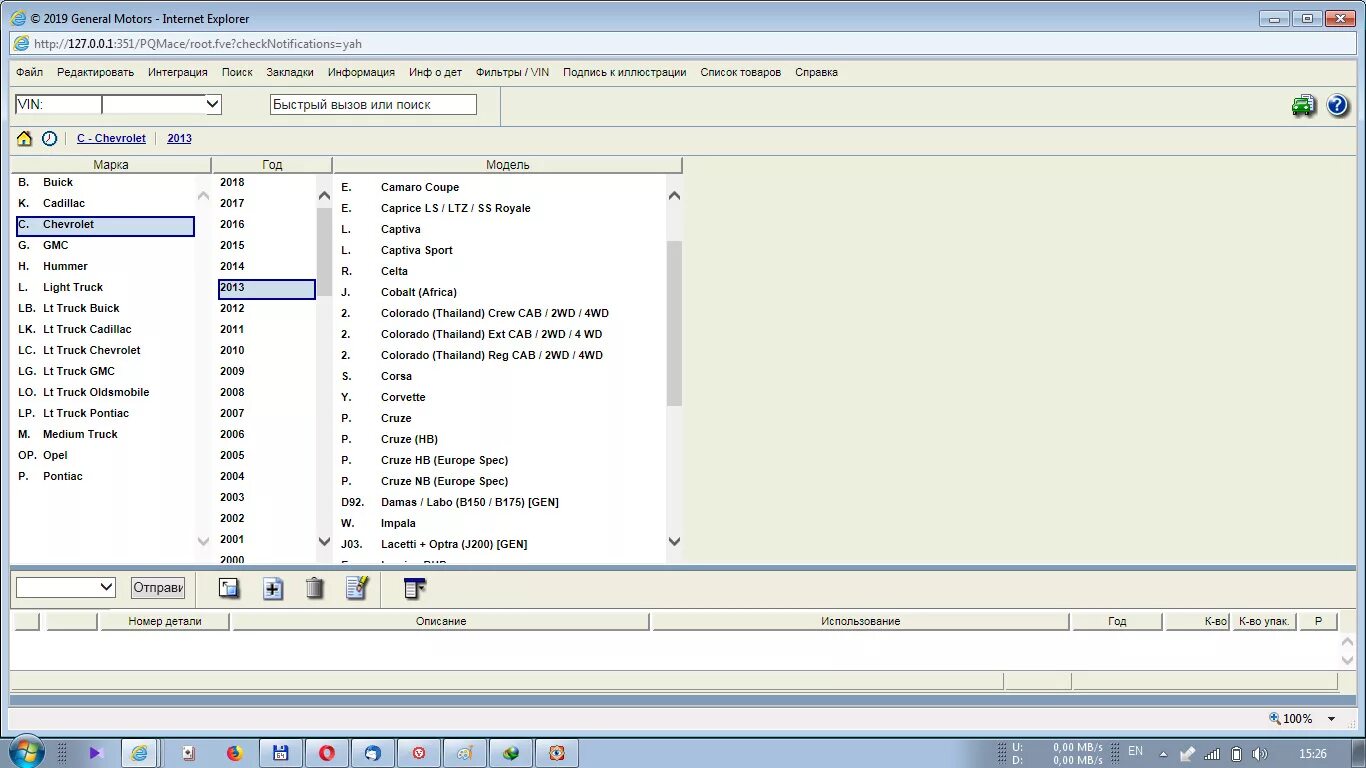Click the quick search Быстрый вызов field

click(373, 104)
